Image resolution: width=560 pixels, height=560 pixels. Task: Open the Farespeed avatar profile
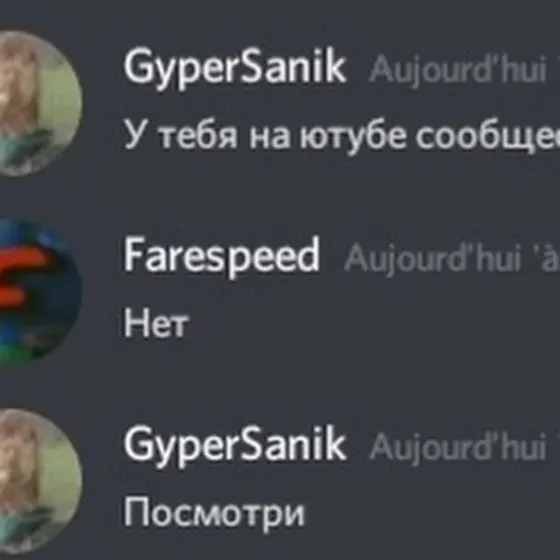[40, 293]
